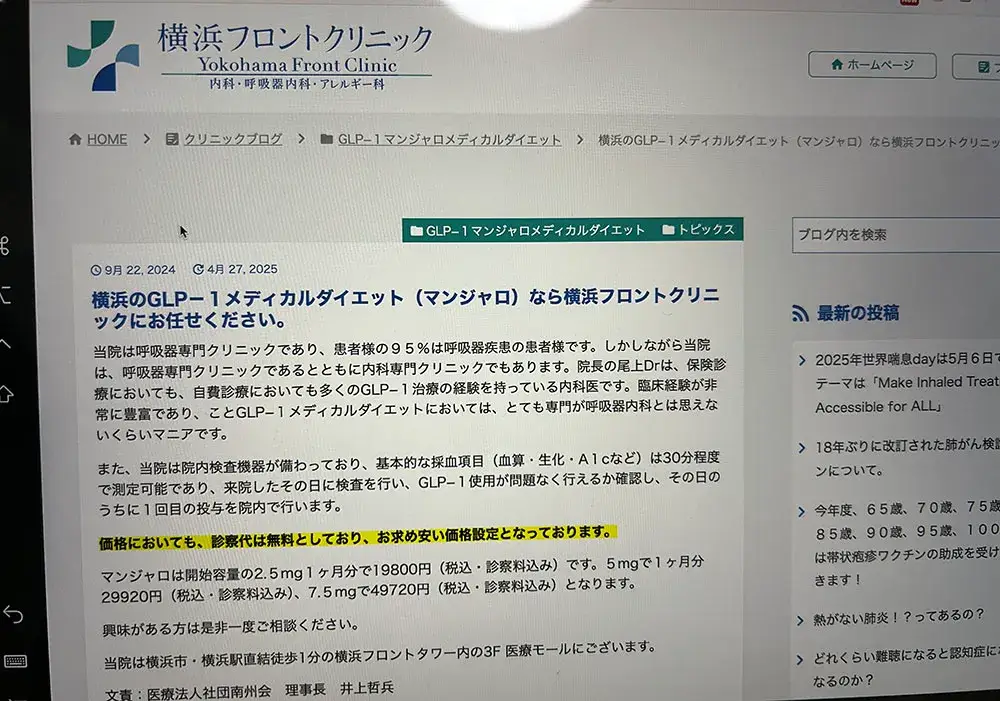Click the blog icon beside クリニックブログ
The width and height of the screenshot is (1000, 701).
172,139
